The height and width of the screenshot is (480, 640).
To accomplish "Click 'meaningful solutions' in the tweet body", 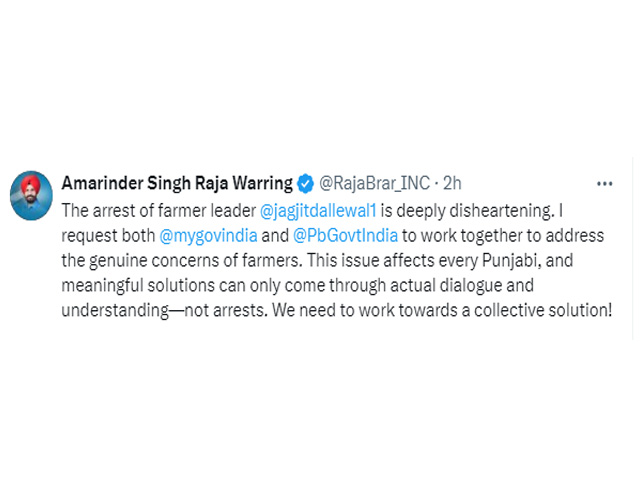I will (138, 285).
